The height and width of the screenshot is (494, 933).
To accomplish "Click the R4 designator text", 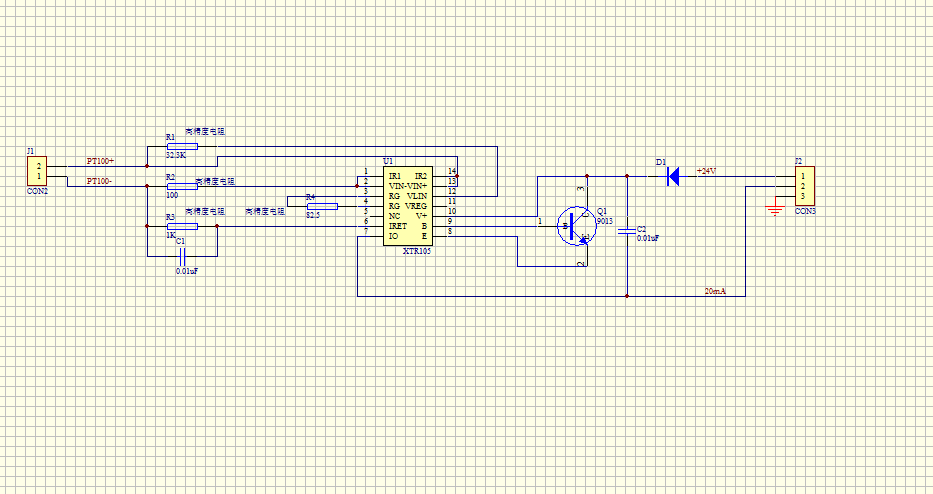I will click(310, 197).
